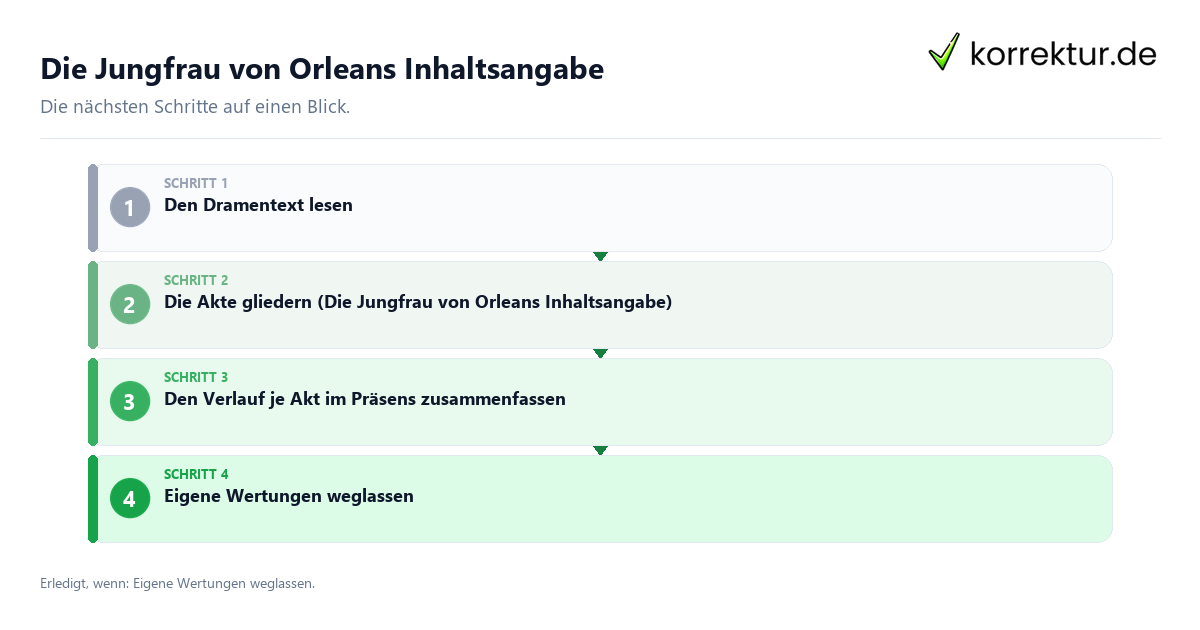Click the 'SCHRITT 4' label
This screenshot has width=1200, height=630.
click(196, 474)
